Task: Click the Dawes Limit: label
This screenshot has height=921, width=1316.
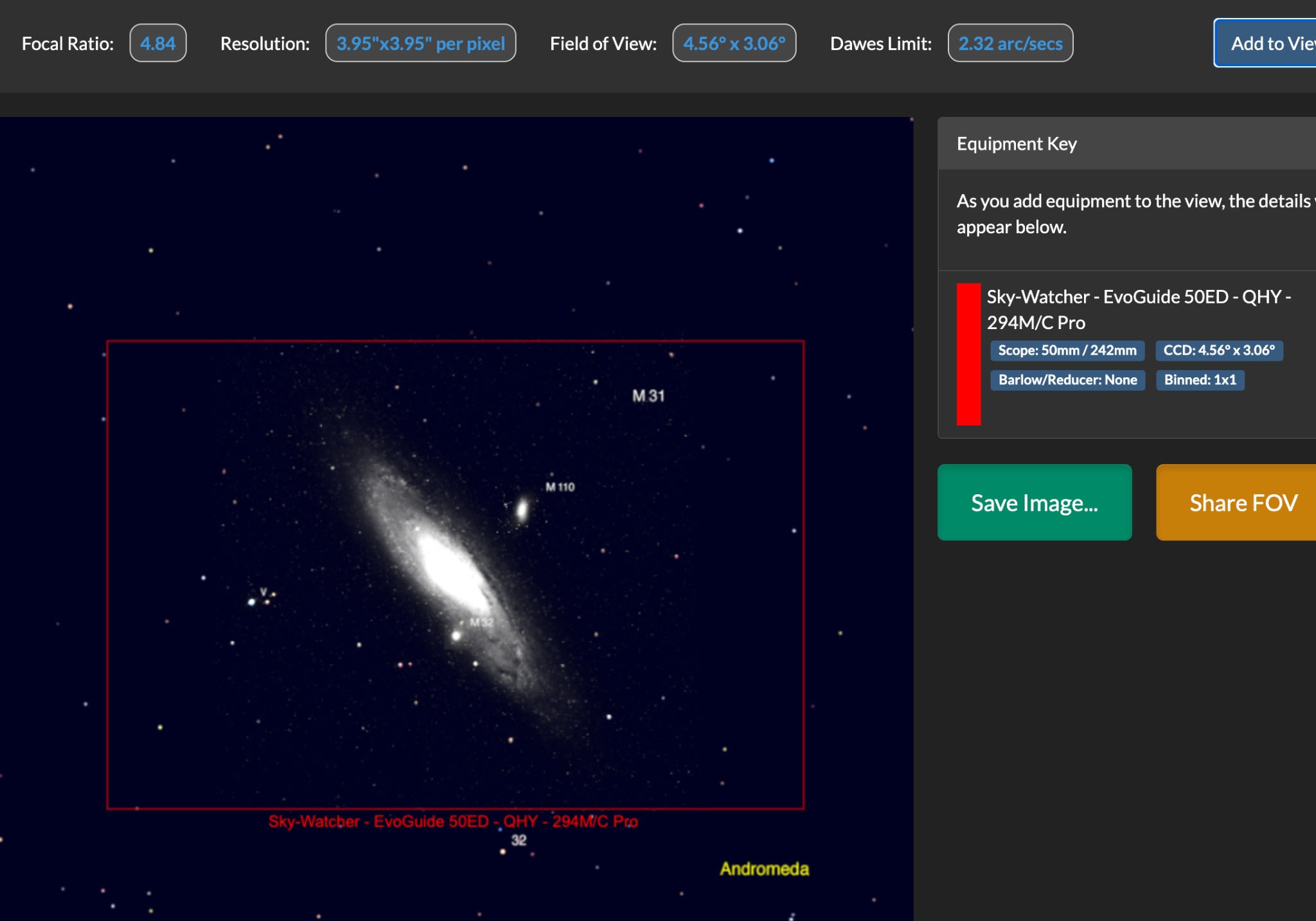Action: click(x=881, y=43)
